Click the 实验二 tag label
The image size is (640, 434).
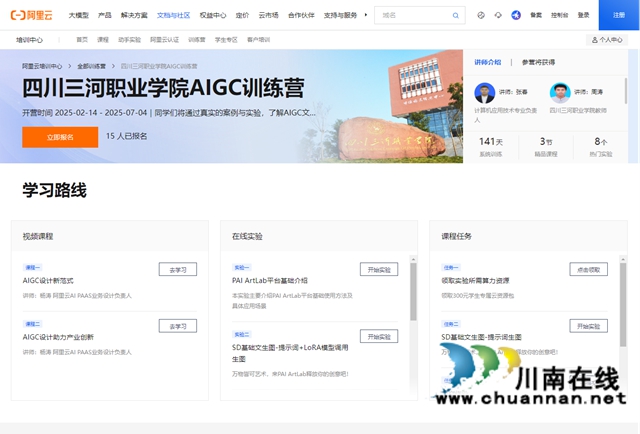[x=242, y=334]
